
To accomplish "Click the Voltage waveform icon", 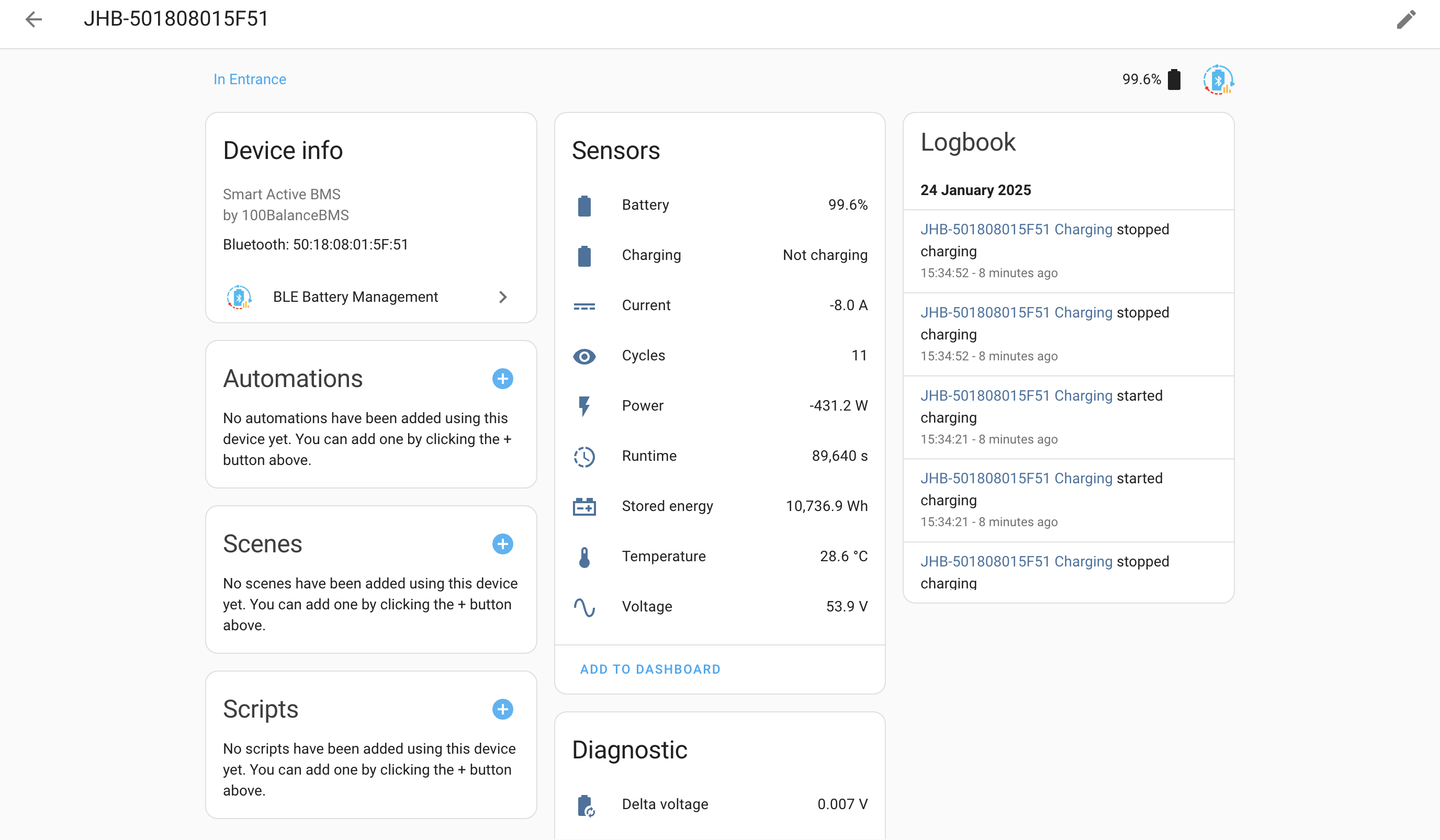I will (x=584, y=607).
